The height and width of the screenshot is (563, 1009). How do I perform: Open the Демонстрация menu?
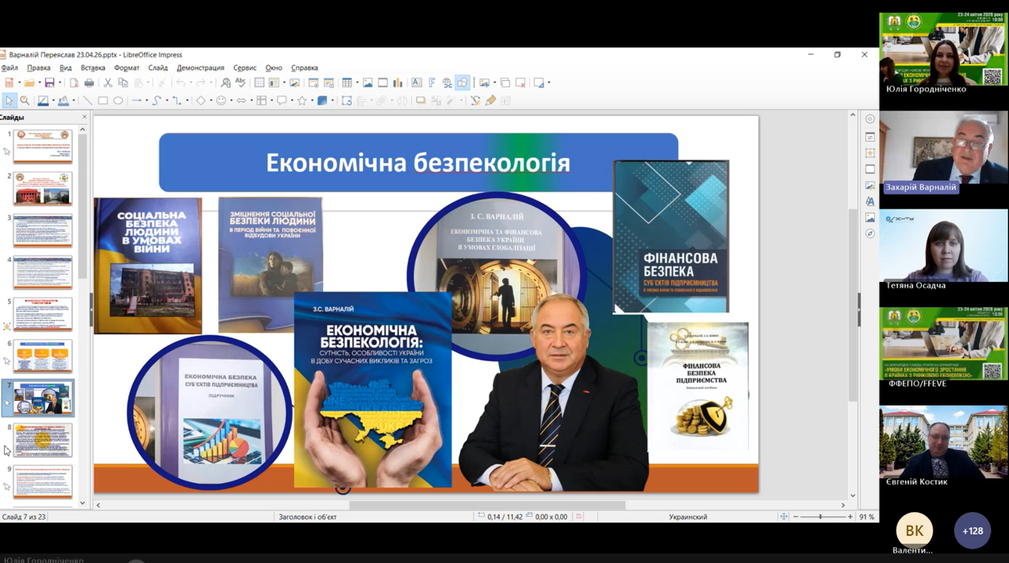tap(200, 68)
